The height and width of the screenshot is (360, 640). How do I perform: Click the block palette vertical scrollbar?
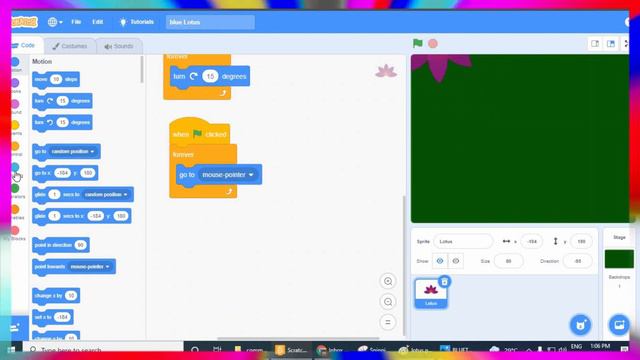click(142, 69)
